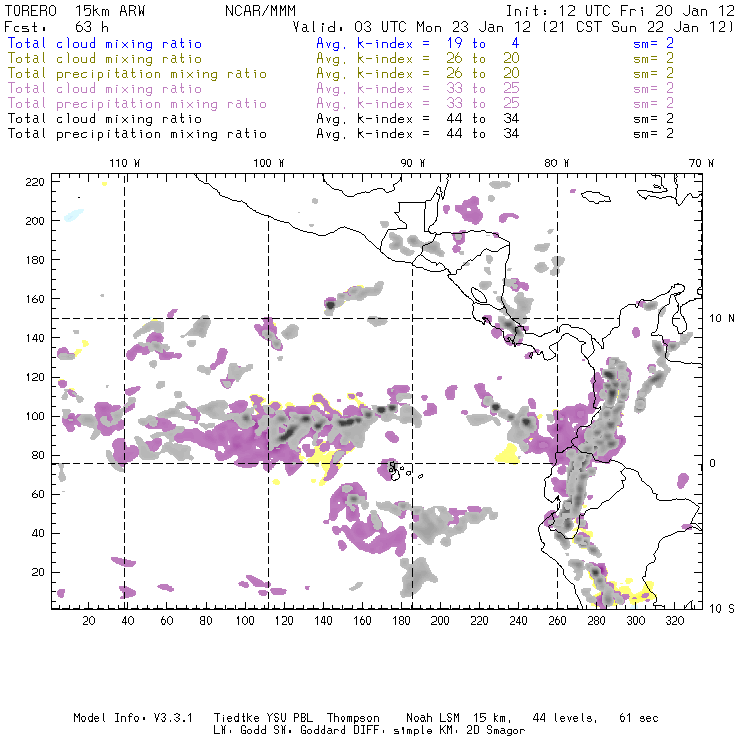The height and width of the screenshot is (740, 740).
Task: Click the "44 levels," footer text
Action: 565,718
